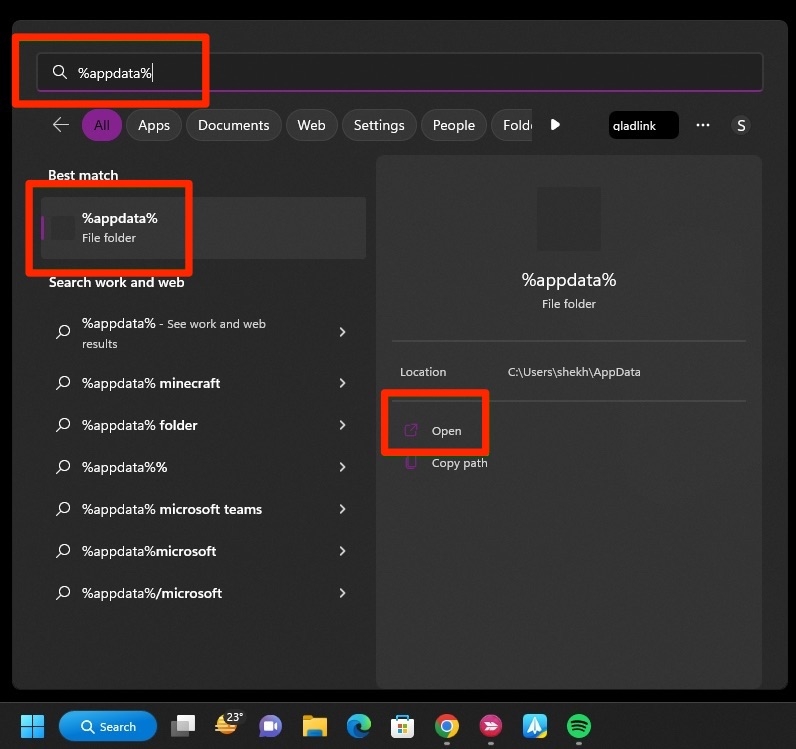Expand %appdata% microsoft teams chevron
The width and height of the screenshot is (796, 749).
click(342, 509)
